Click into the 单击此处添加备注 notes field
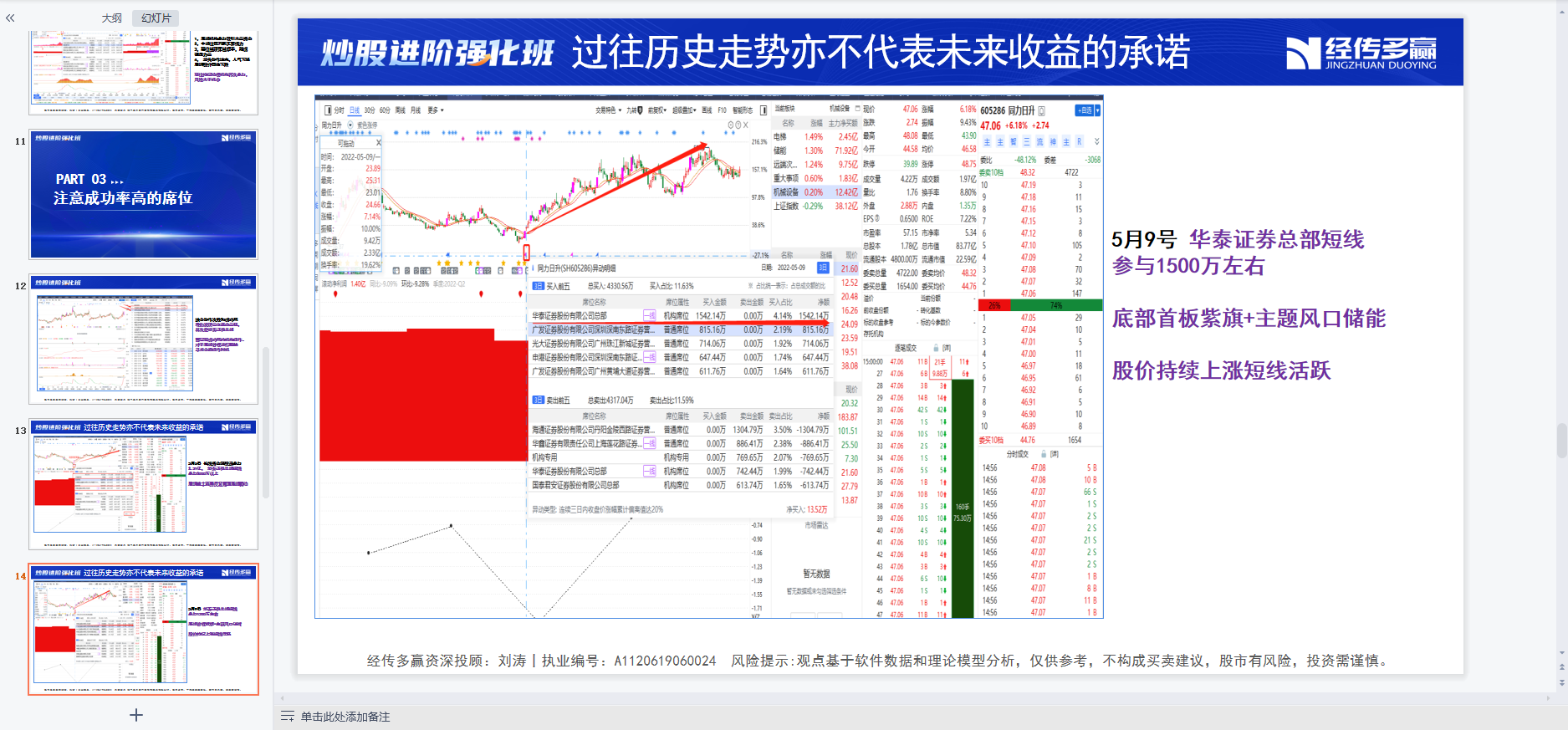 point(345,717)
